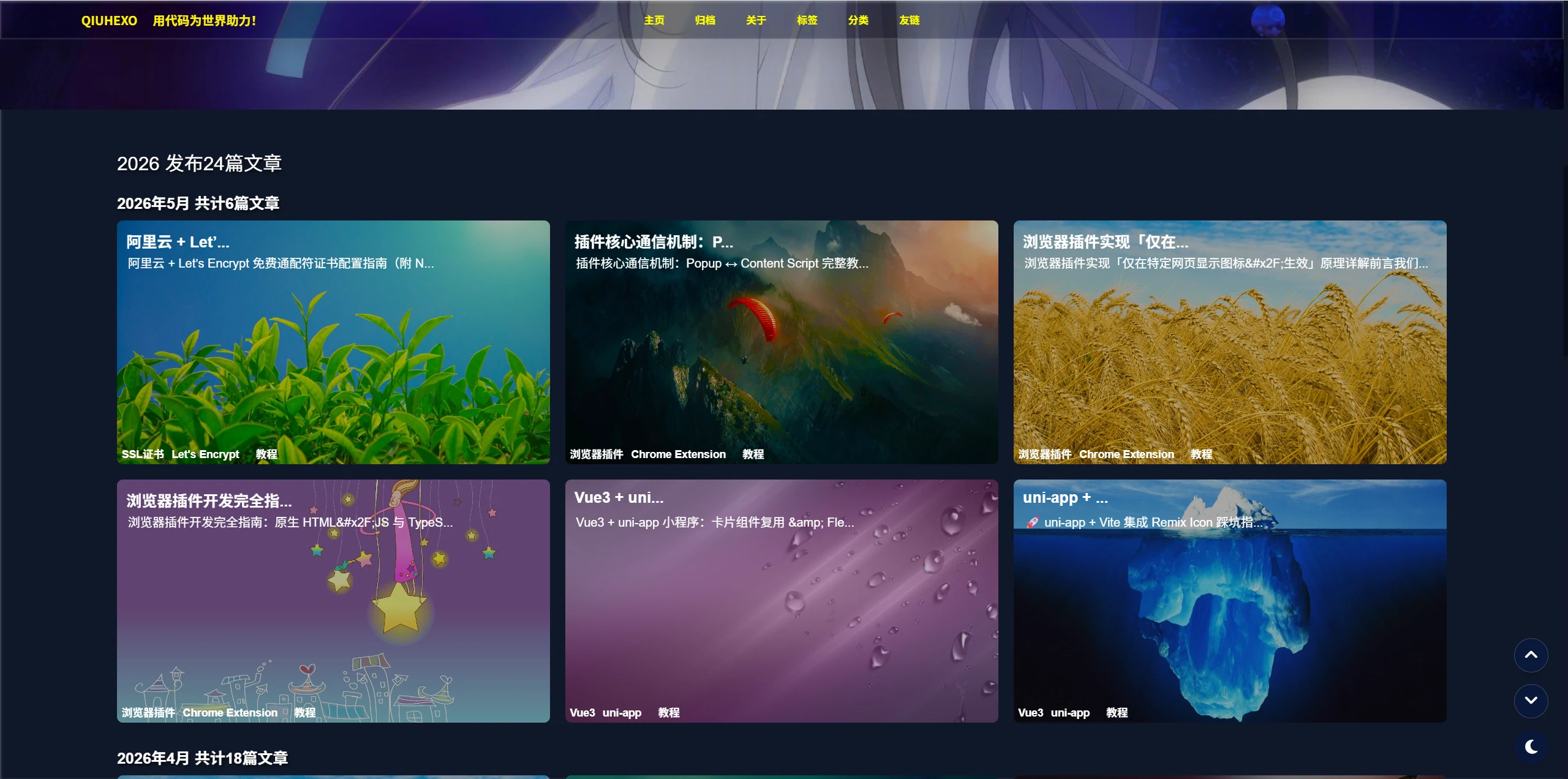Open the Vue3 + uni... article card

782,601
